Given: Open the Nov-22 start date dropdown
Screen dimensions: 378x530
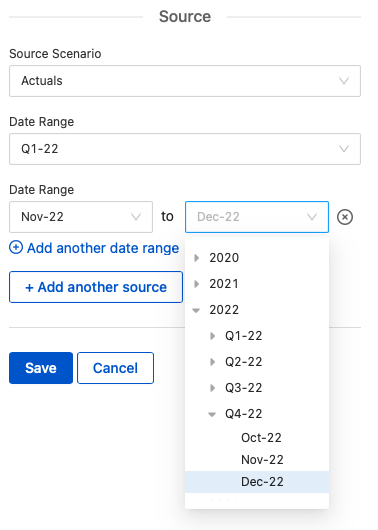Looking at the screenshot, I should [81, 217].
